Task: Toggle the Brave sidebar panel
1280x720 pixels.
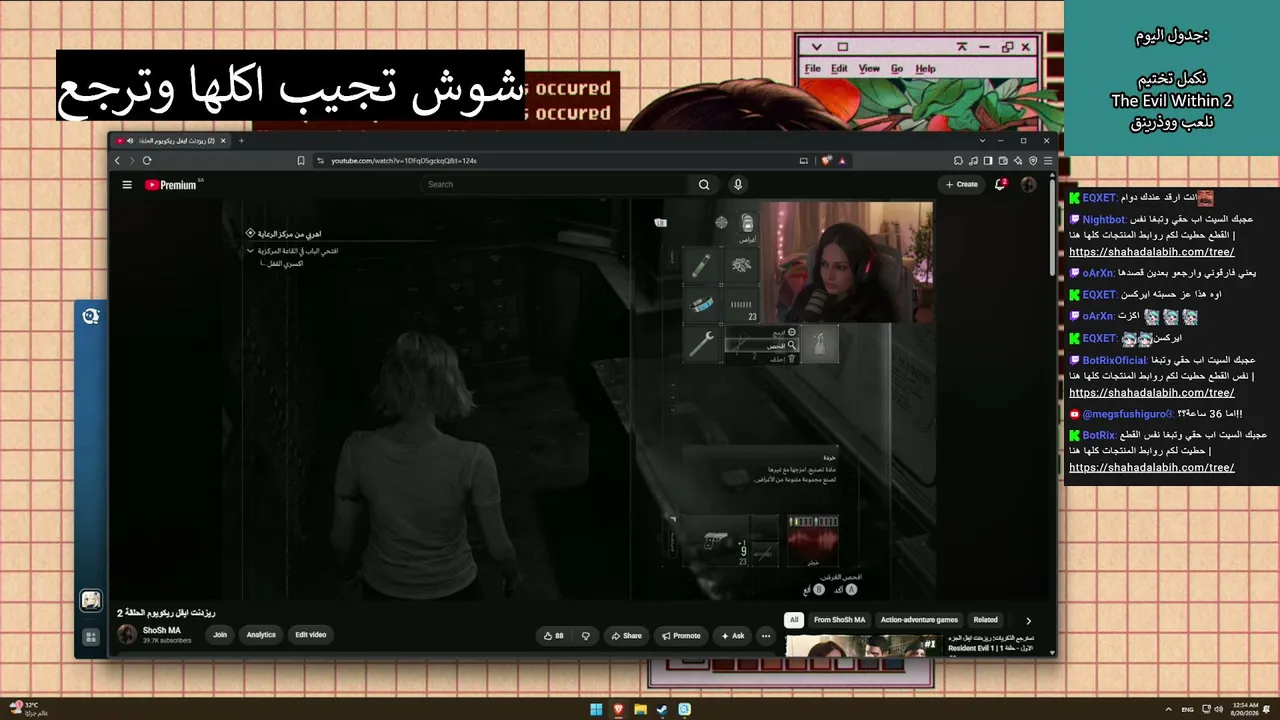Action: 988,160
